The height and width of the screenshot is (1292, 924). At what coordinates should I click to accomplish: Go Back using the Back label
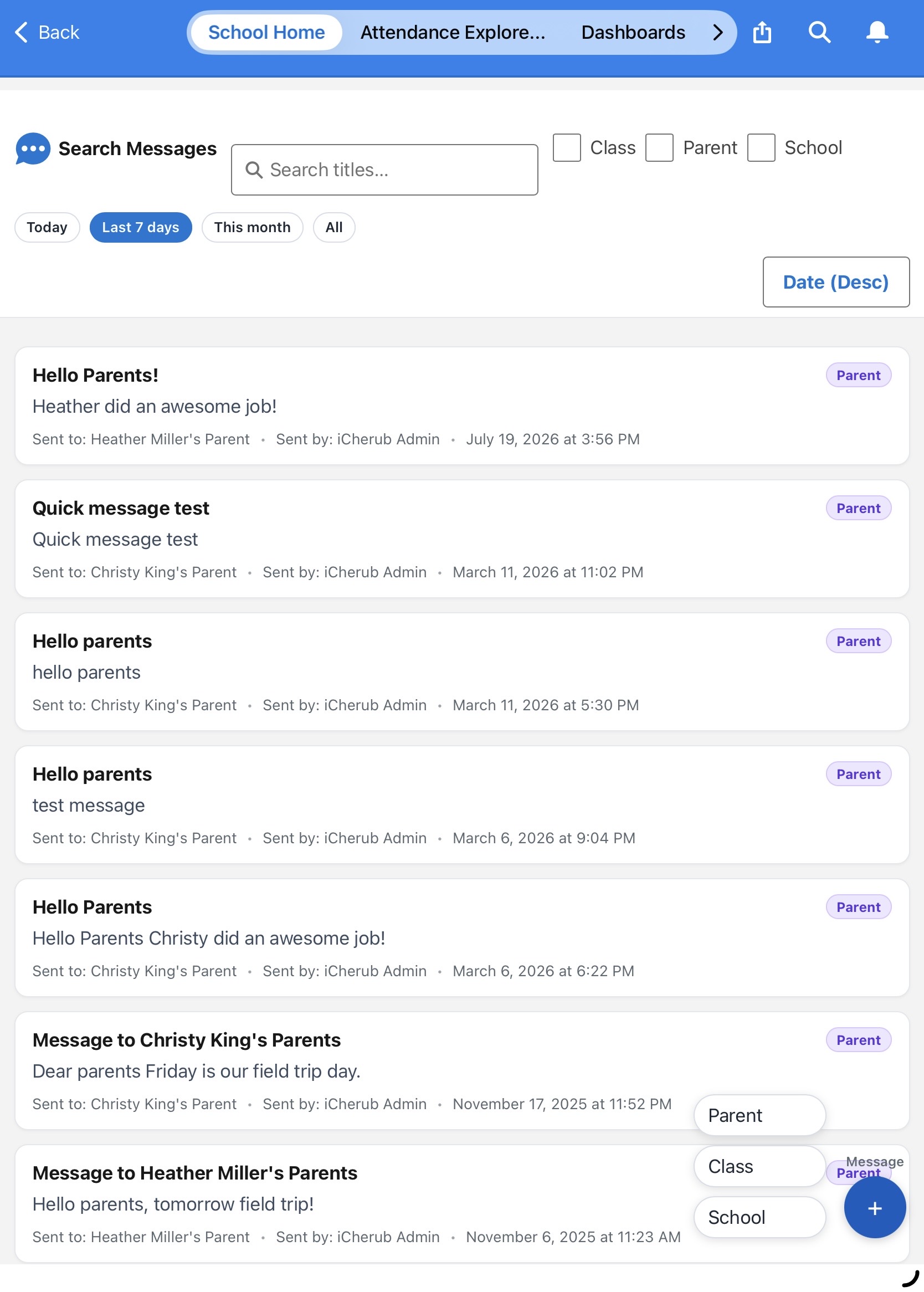[59, 33]
